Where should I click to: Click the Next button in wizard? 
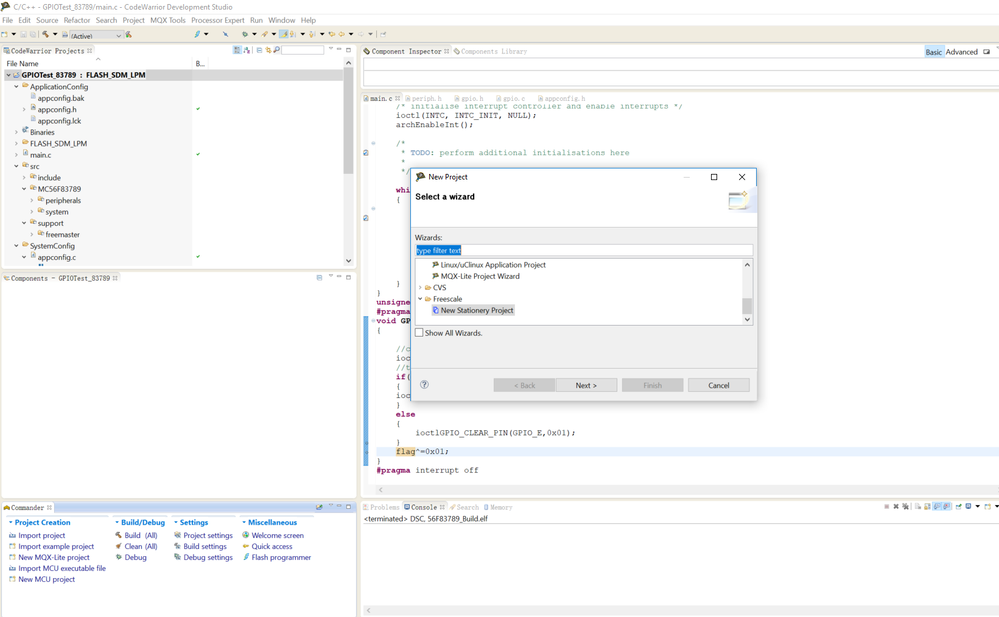(x=586, y=385)
